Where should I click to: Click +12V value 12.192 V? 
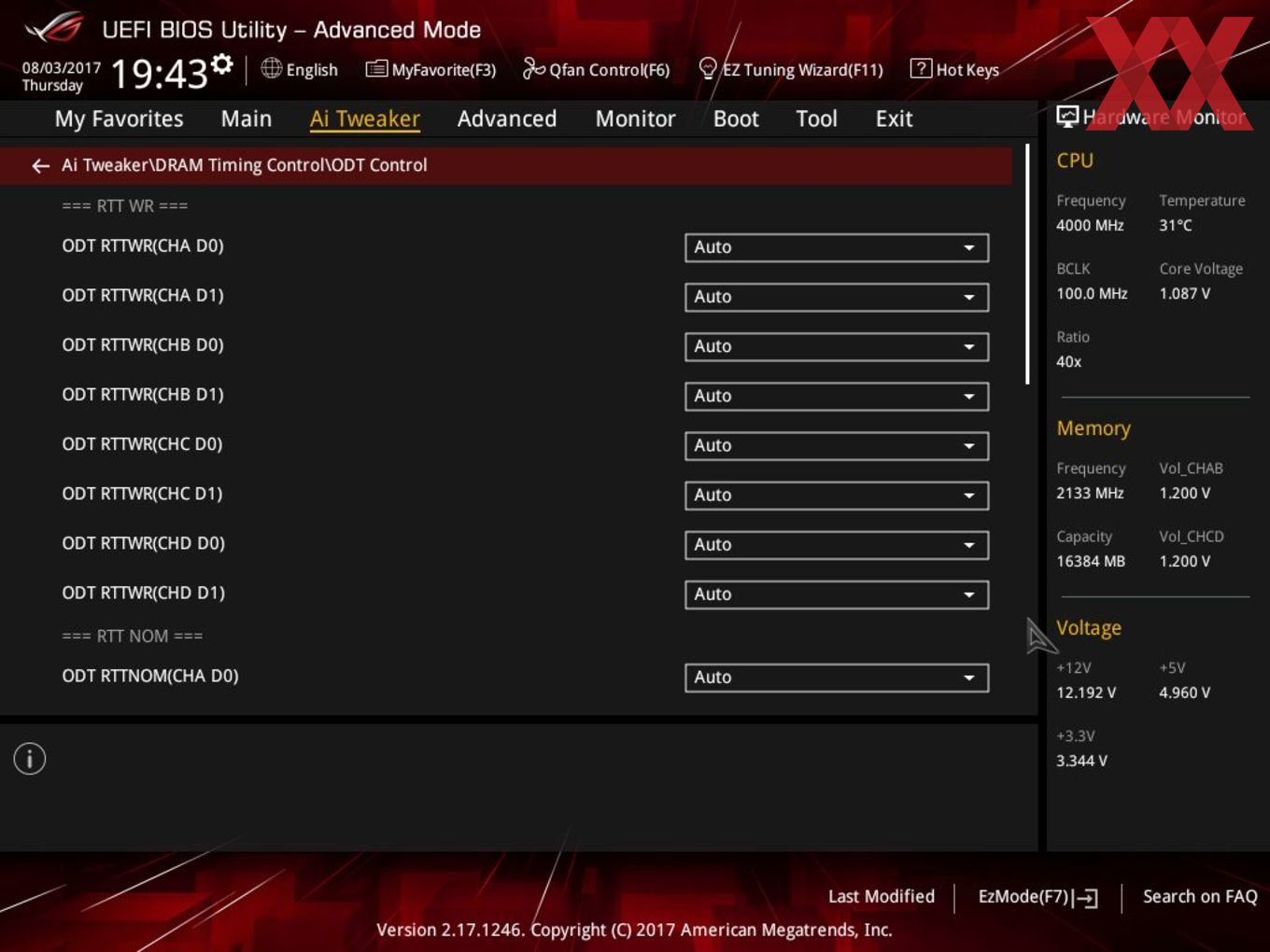click(x=1086, y=693)
